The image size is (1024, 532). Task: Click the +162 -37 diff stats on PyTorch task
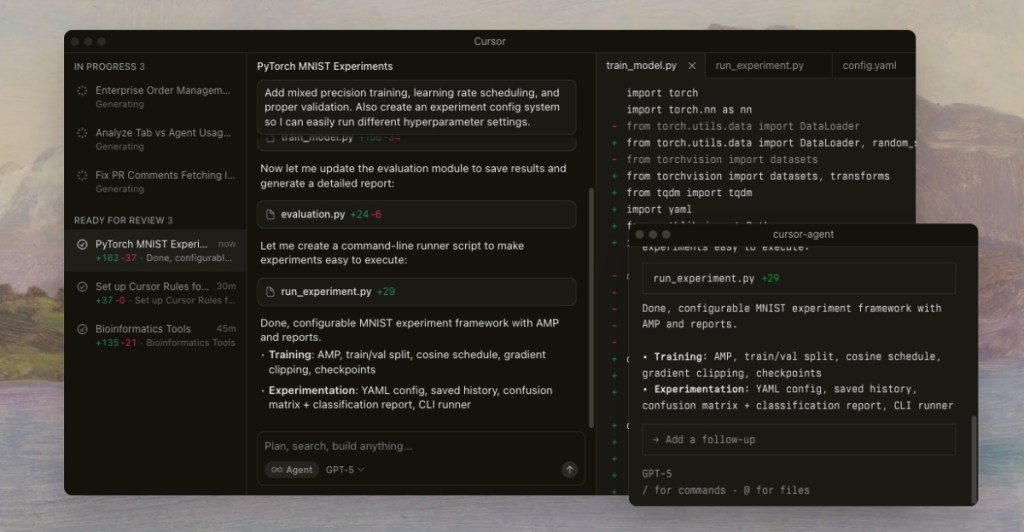[x=116, y=258]
